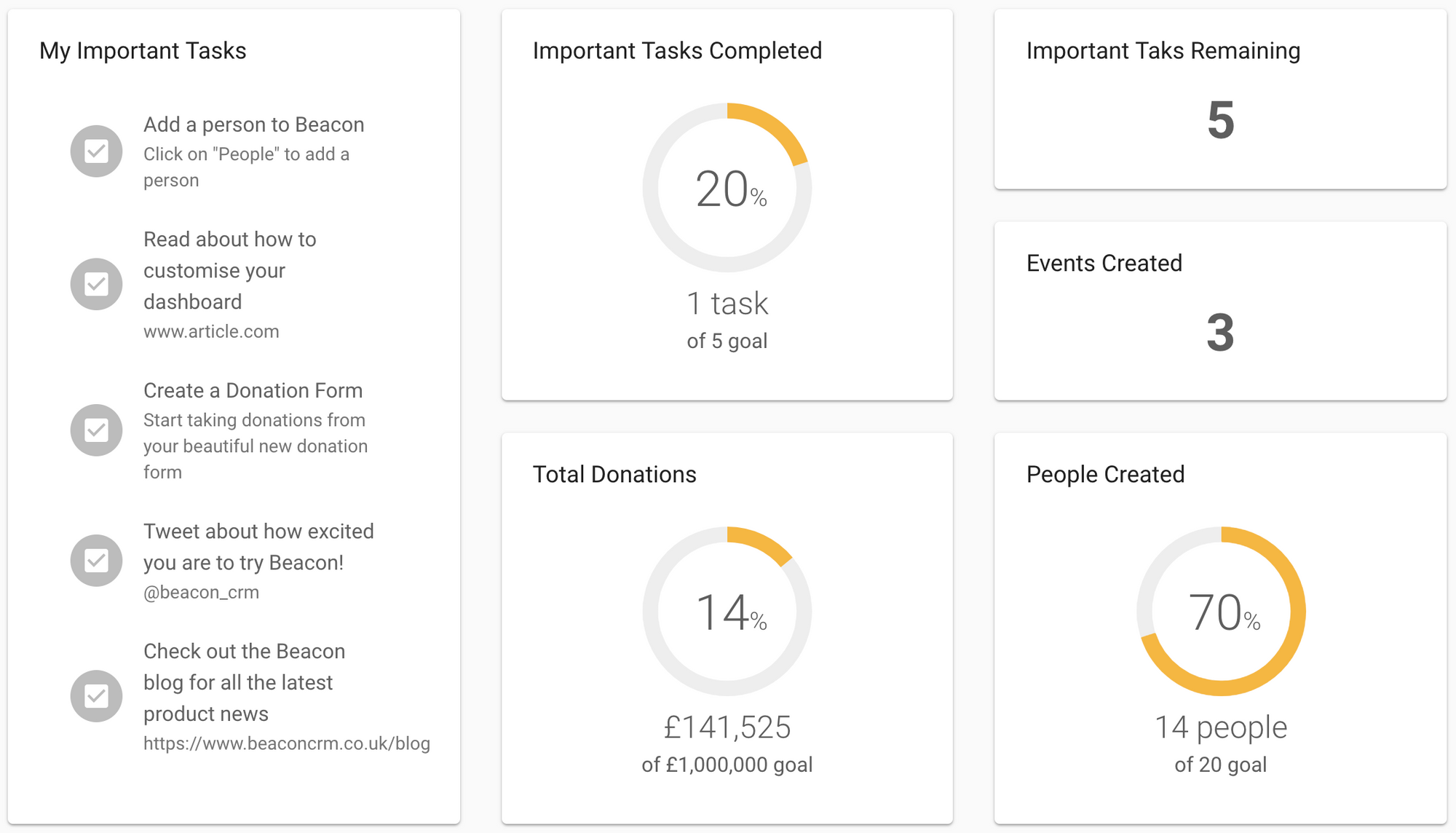Open the www.article.com link

(x=211, y=331)
